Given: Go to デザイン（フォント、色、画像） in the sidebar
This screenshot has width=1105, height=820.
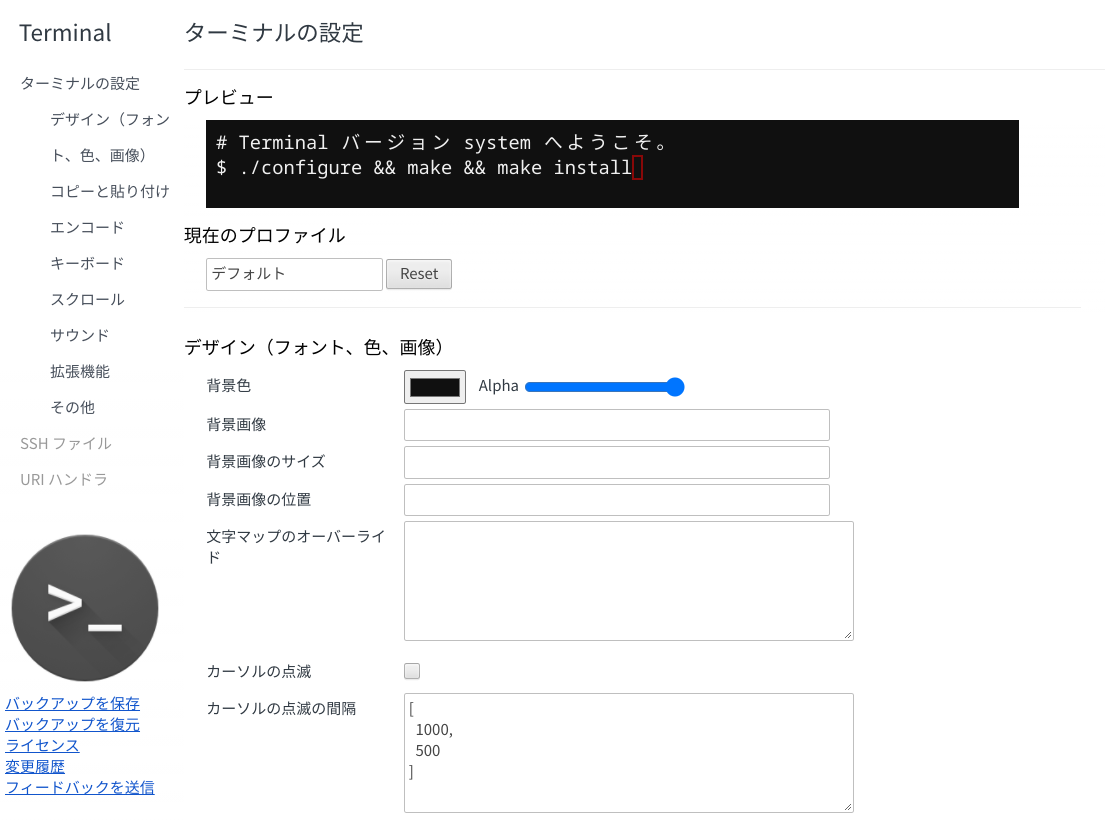Looking at the screenshot, I should (110, 137).
